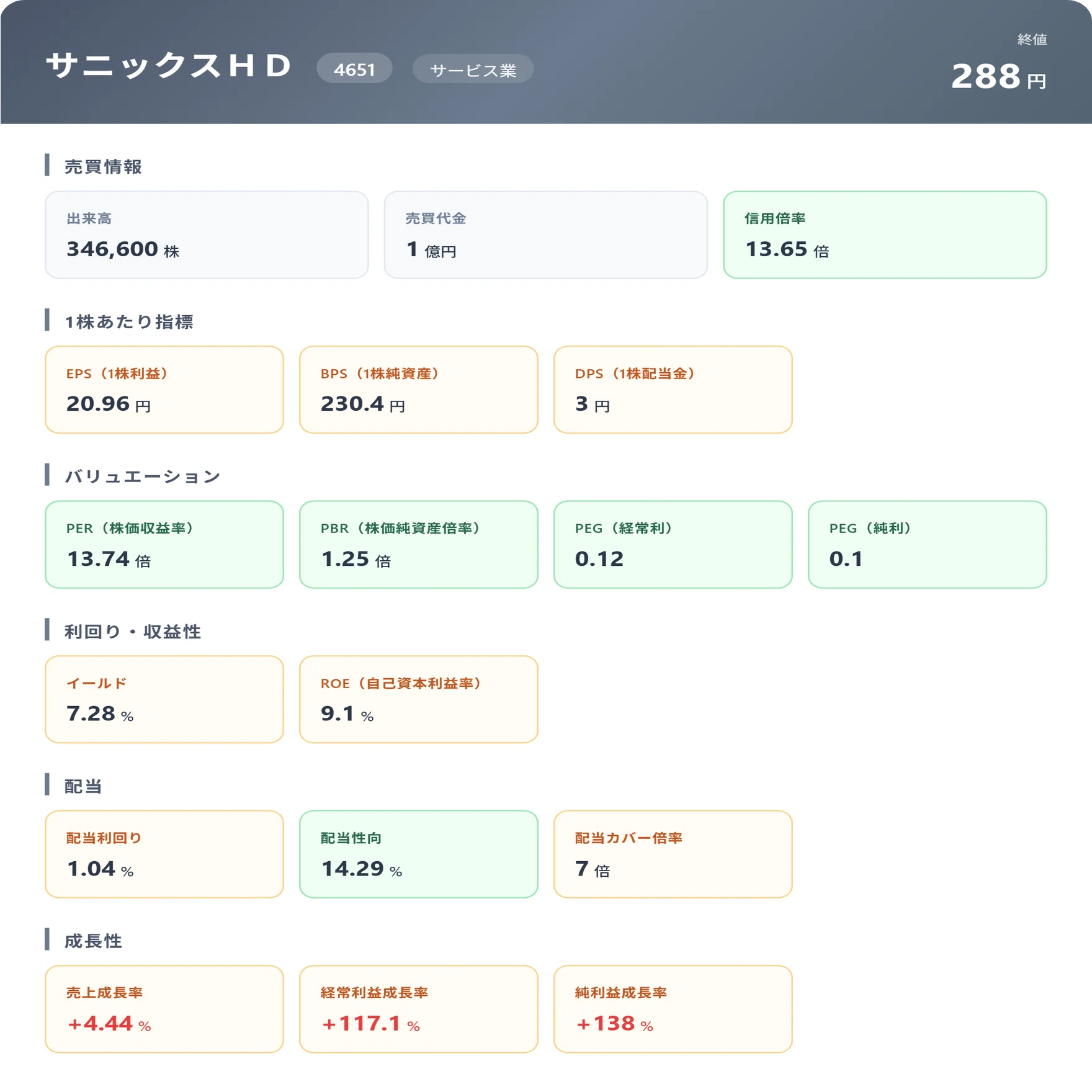
Task: Click the 売買情報 section heading
Action: click(103, 166)
